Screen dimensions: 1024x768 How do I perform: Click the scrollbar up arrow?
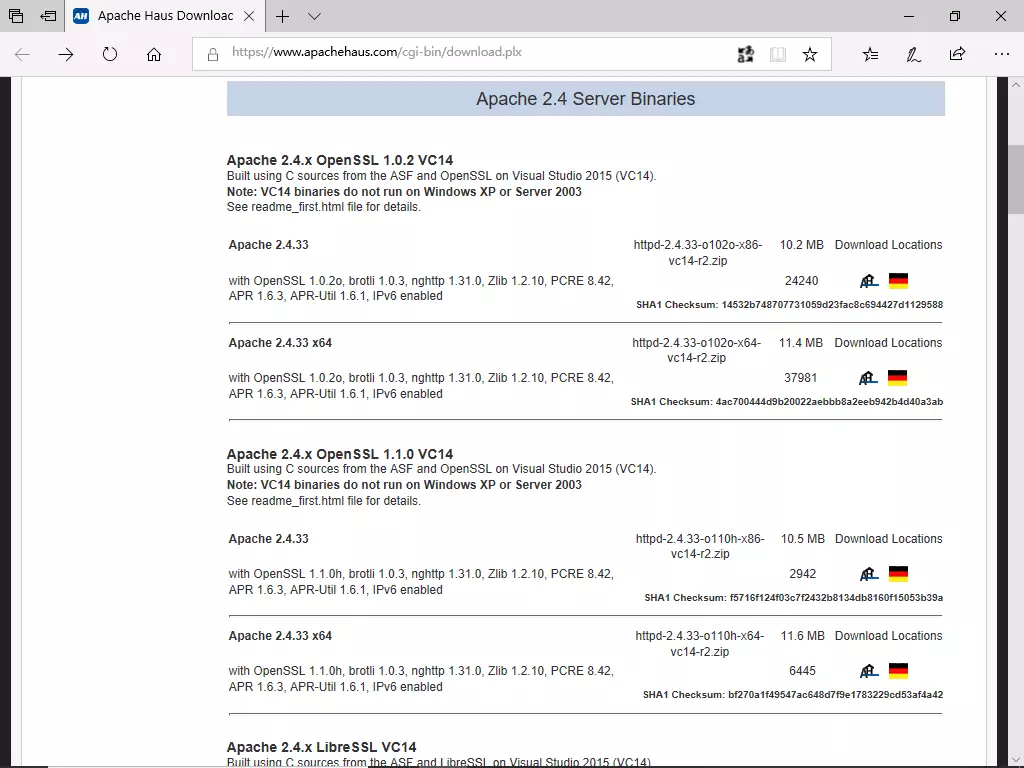pyautogui.click(x=1016, y=85)
